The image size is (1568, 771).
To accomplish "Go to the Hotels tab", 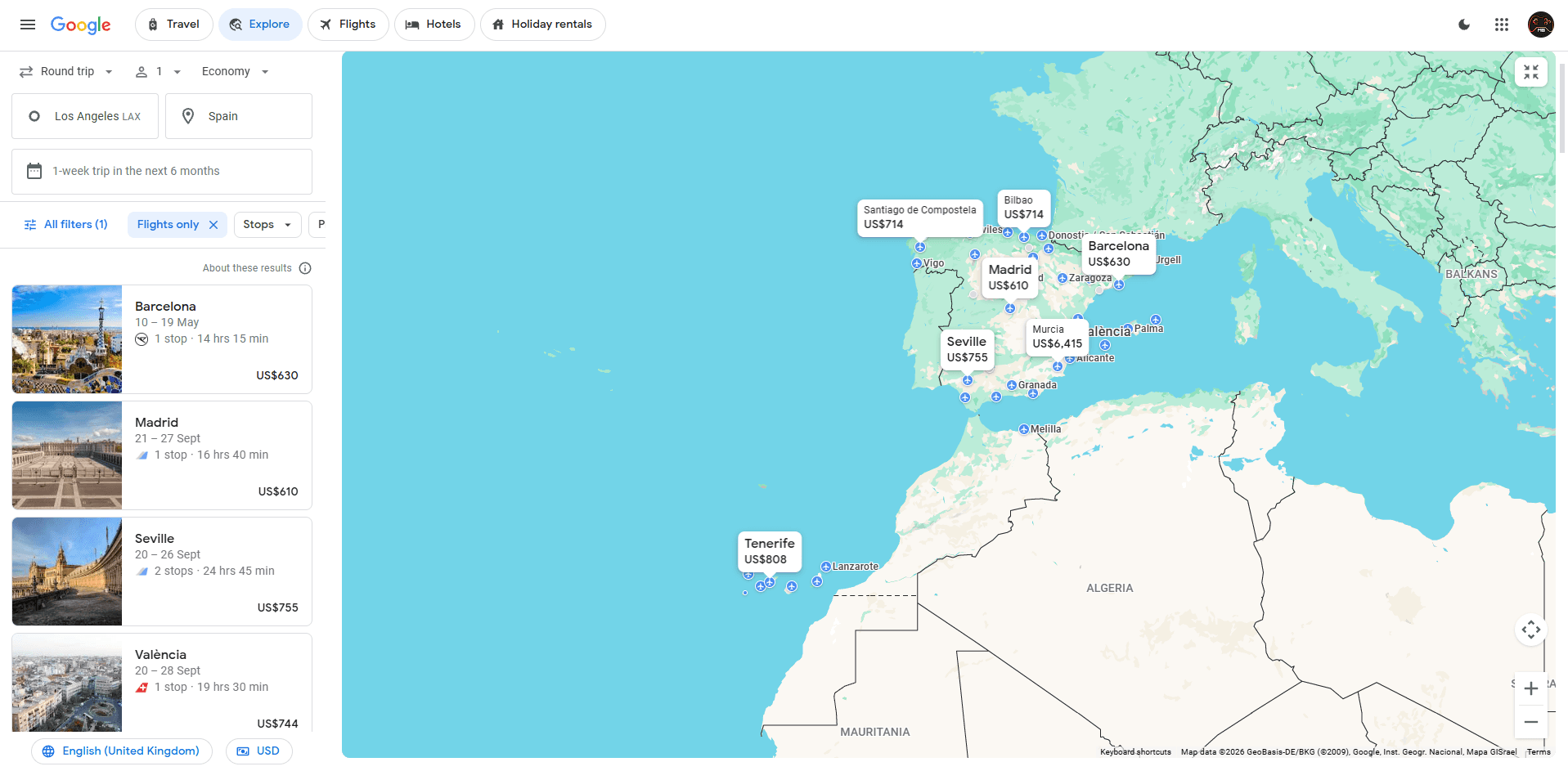I will pos(434,25).
